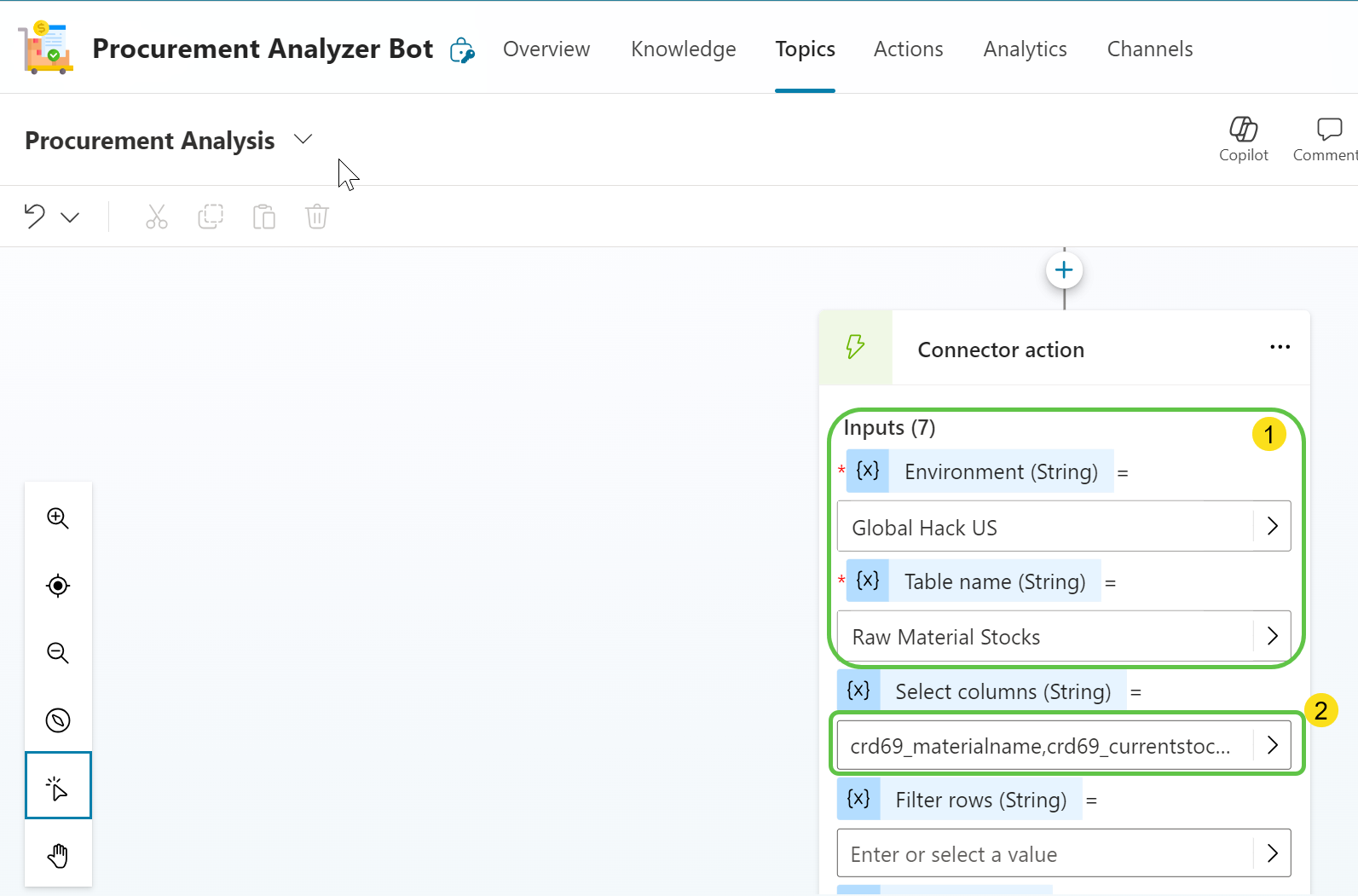Expand the Global Hack US environment picker
Screen dimensions: 1358x896
[1272, 526]
